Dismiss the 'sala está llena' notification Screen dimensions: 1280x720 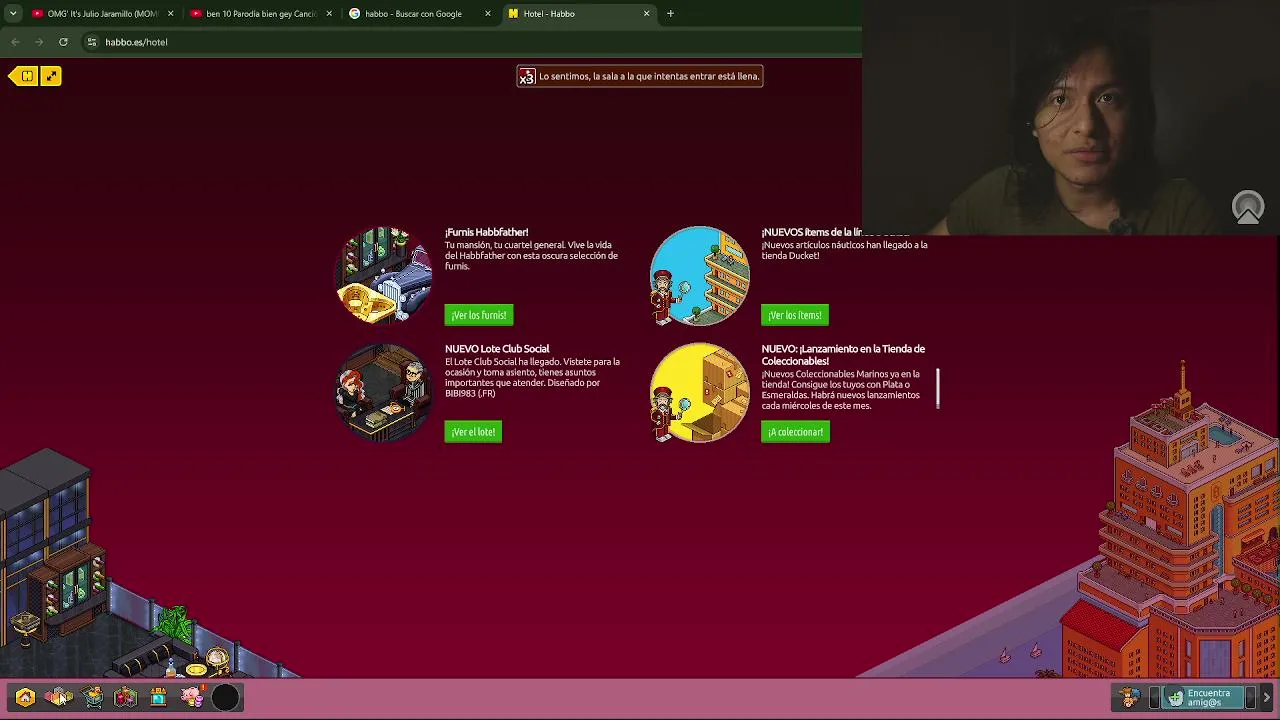tap(640, 76)
